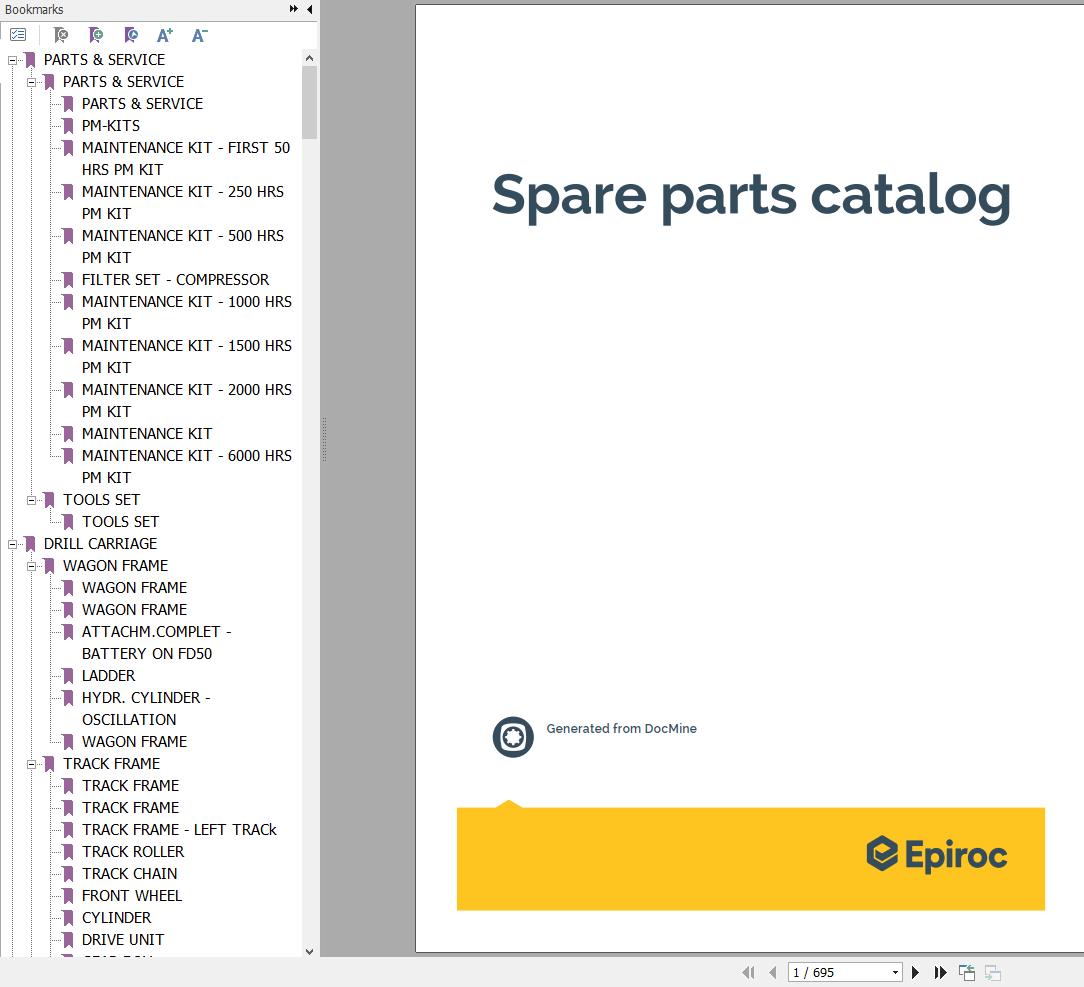Image resolution: width=1084 pixels, height=987 pixels.
Task: Open MAINTENANCE KIT - 2000 HRS PM KIT
Action: (187, 401)
